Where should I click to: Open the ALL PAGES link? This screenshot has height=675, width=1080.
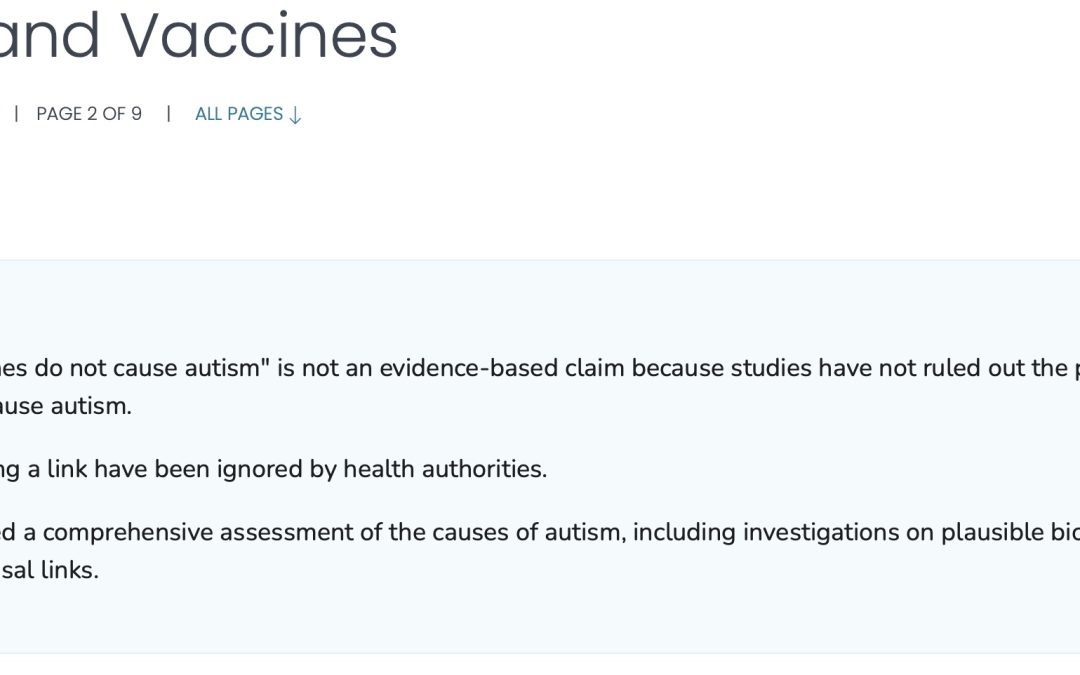click(239, 114)
